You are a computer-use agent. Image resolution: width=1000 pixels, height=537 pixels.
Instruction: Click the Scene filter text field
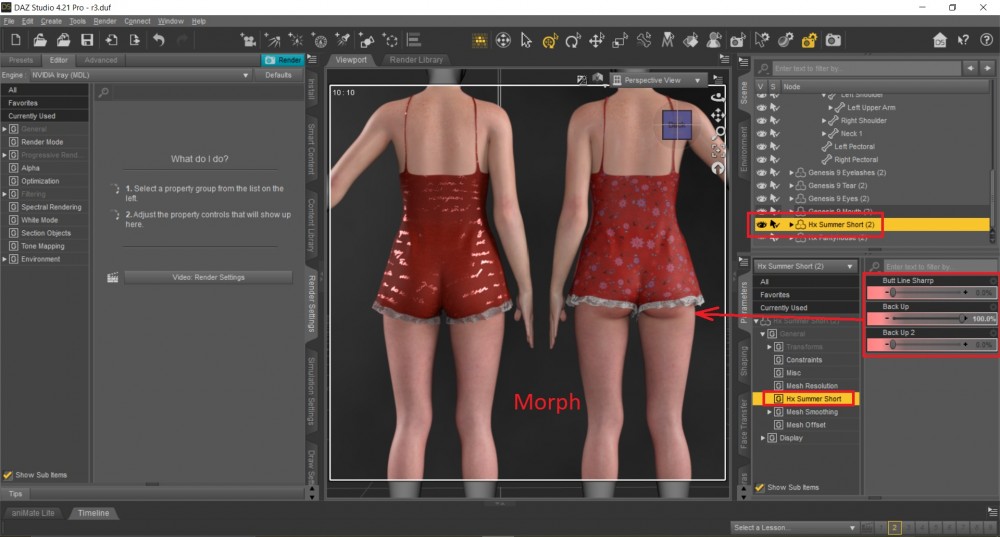[x=866, y=68]
